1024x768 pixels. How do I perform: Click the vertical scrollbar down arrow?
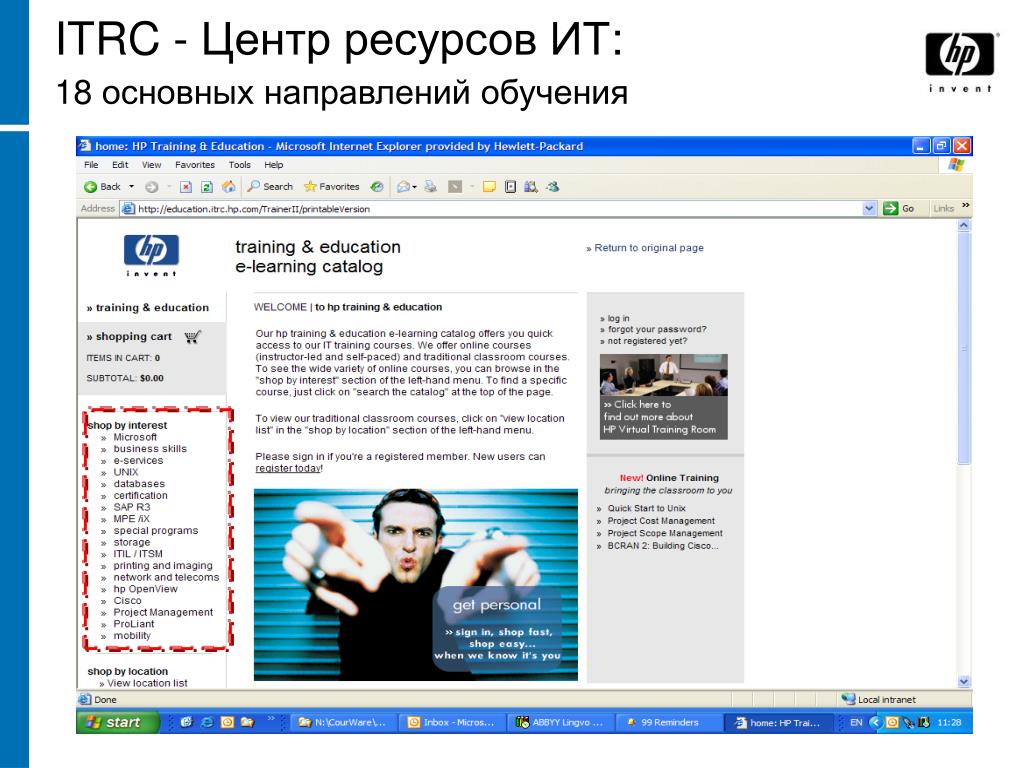pos(964,681)
